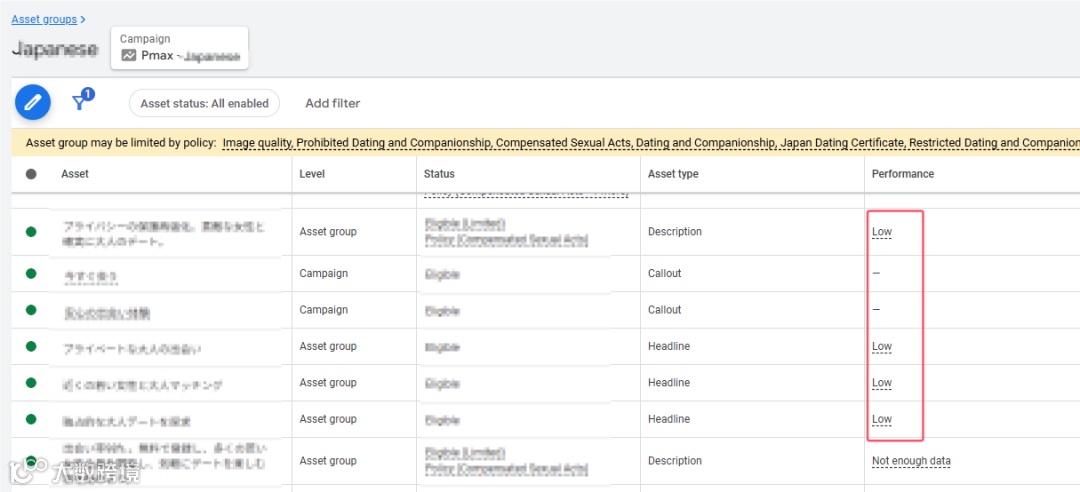Click the 'Asset status: All enabled' filter chip
The height and width of the screenshot is (492, 1080).
pos(204,103)
